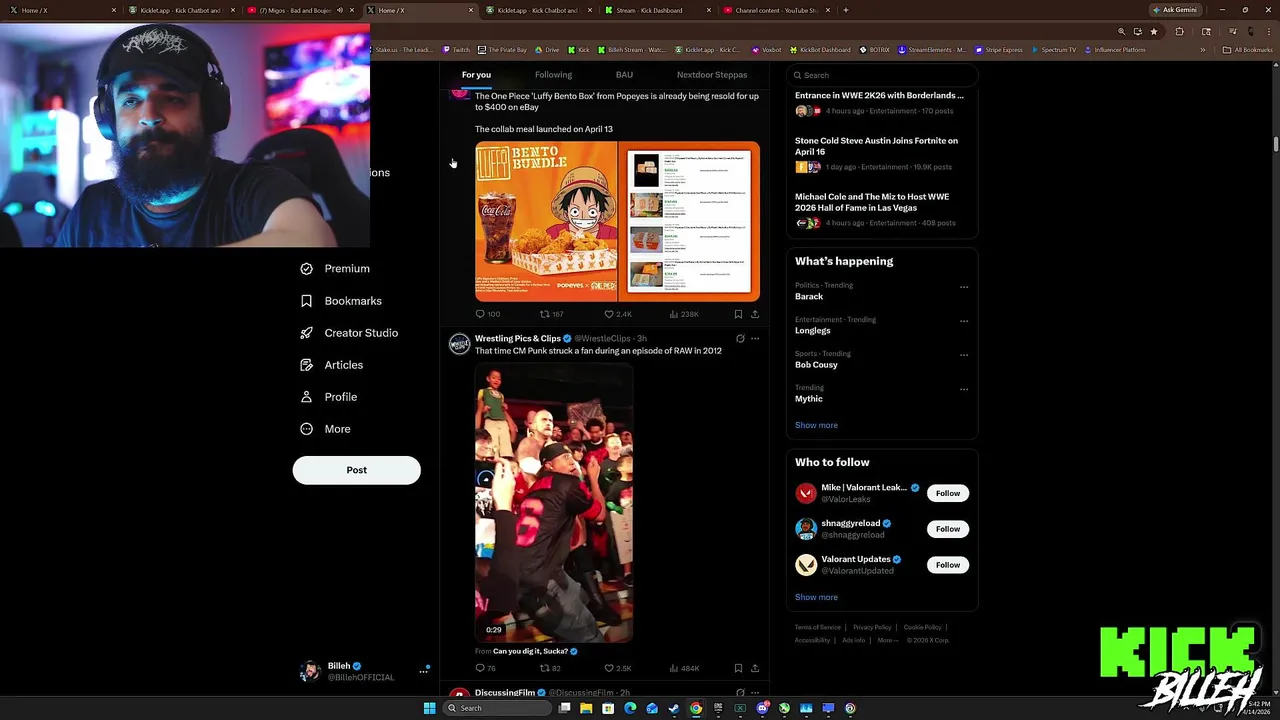Screen dimensions: 1280x720
Task: Follow shnaggyreload
Action: point(948,529)
